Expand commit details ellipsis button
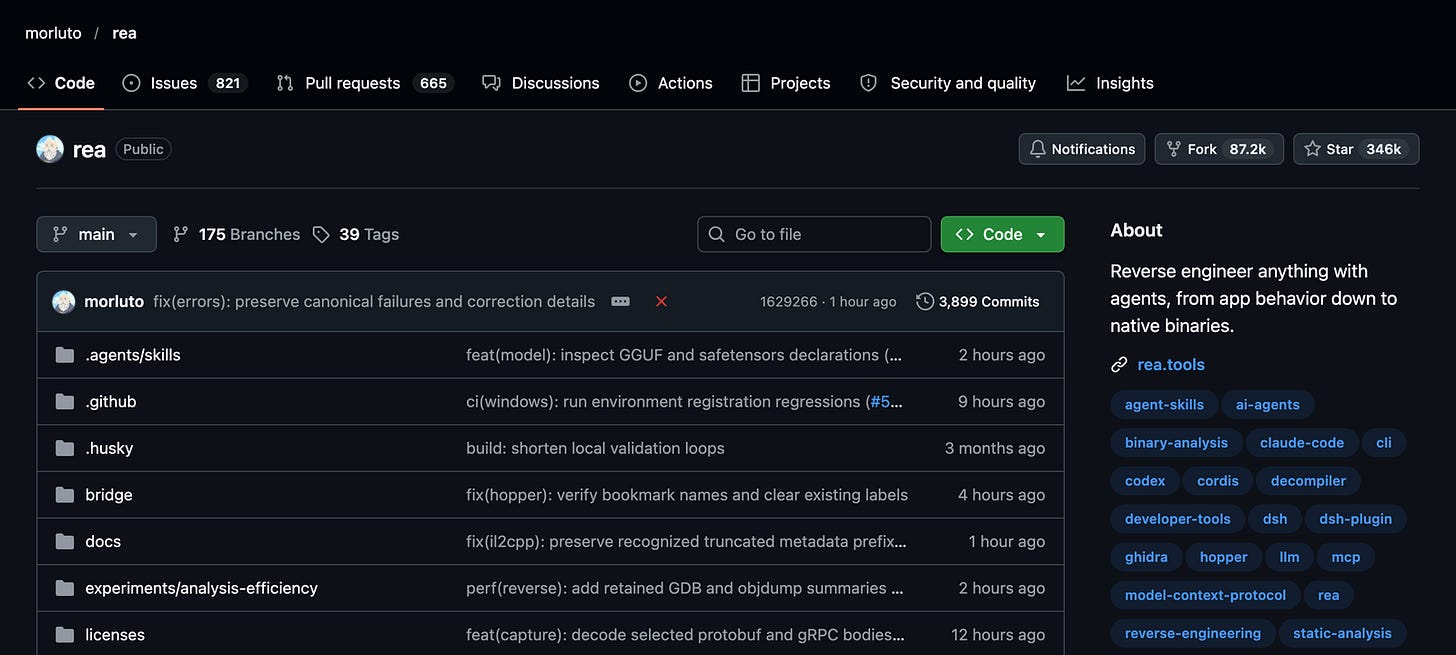Screen dimensions: 1456x655 [x=621, y=301]
